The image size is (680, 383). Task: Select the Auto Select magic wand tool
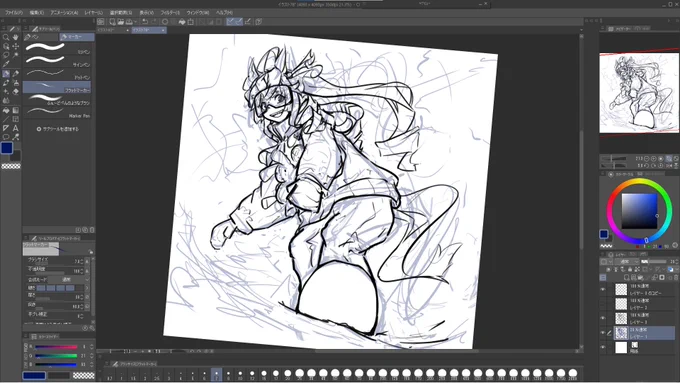[16, 55]
